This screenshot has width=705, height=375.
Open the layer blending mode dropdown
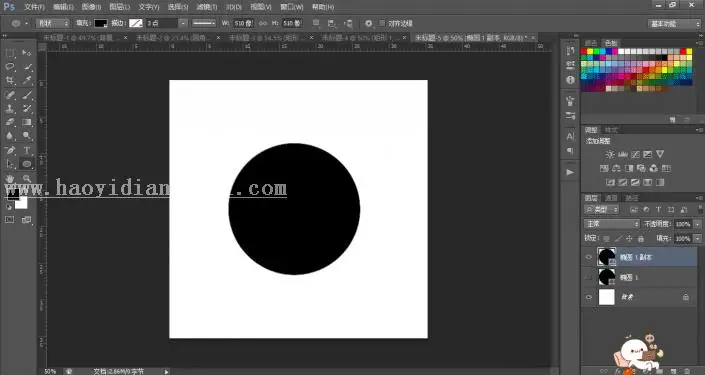[x=611, y=224]
